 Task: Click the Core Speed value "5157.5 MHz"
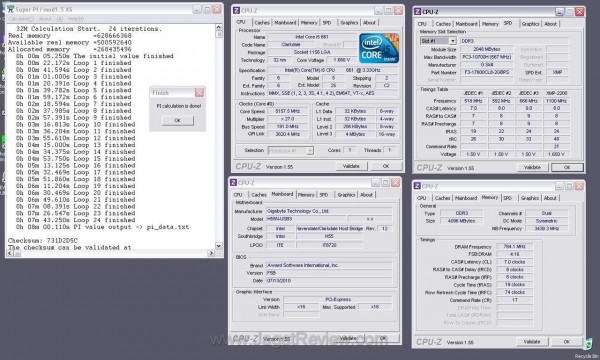pos(289,111)
